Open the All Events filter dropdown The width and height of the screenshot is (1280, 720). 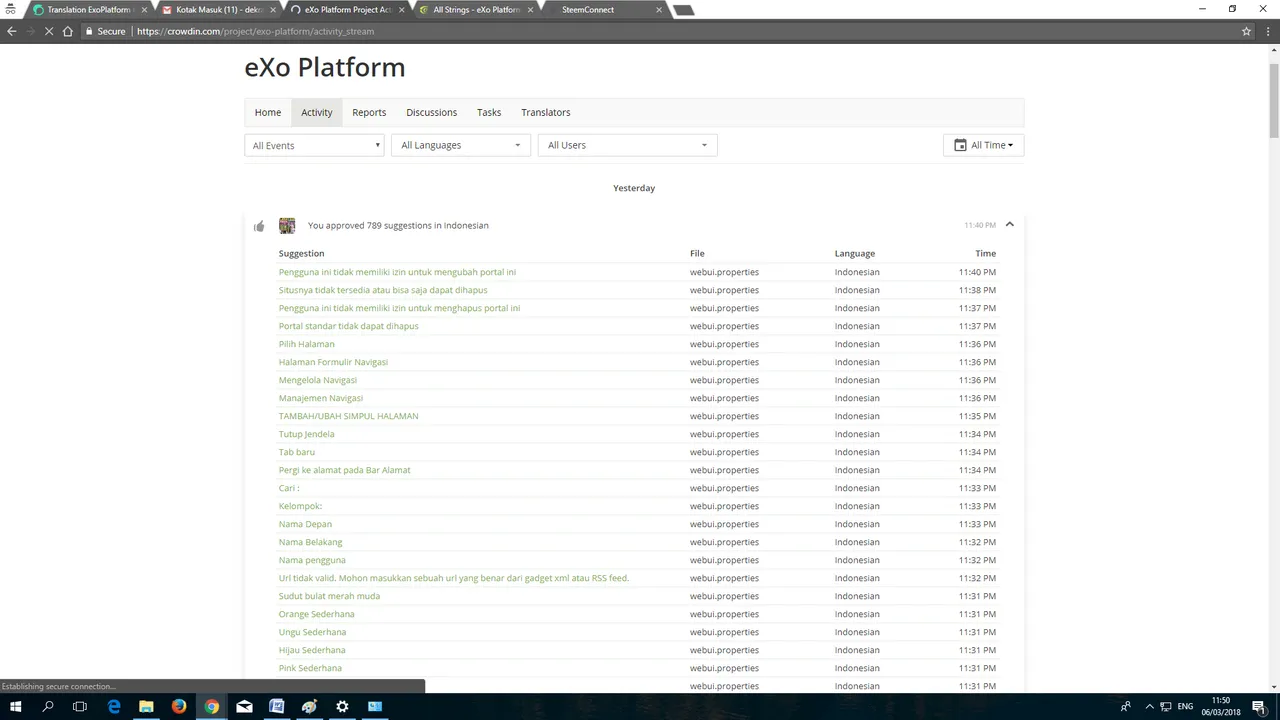(x=314, y=145)
